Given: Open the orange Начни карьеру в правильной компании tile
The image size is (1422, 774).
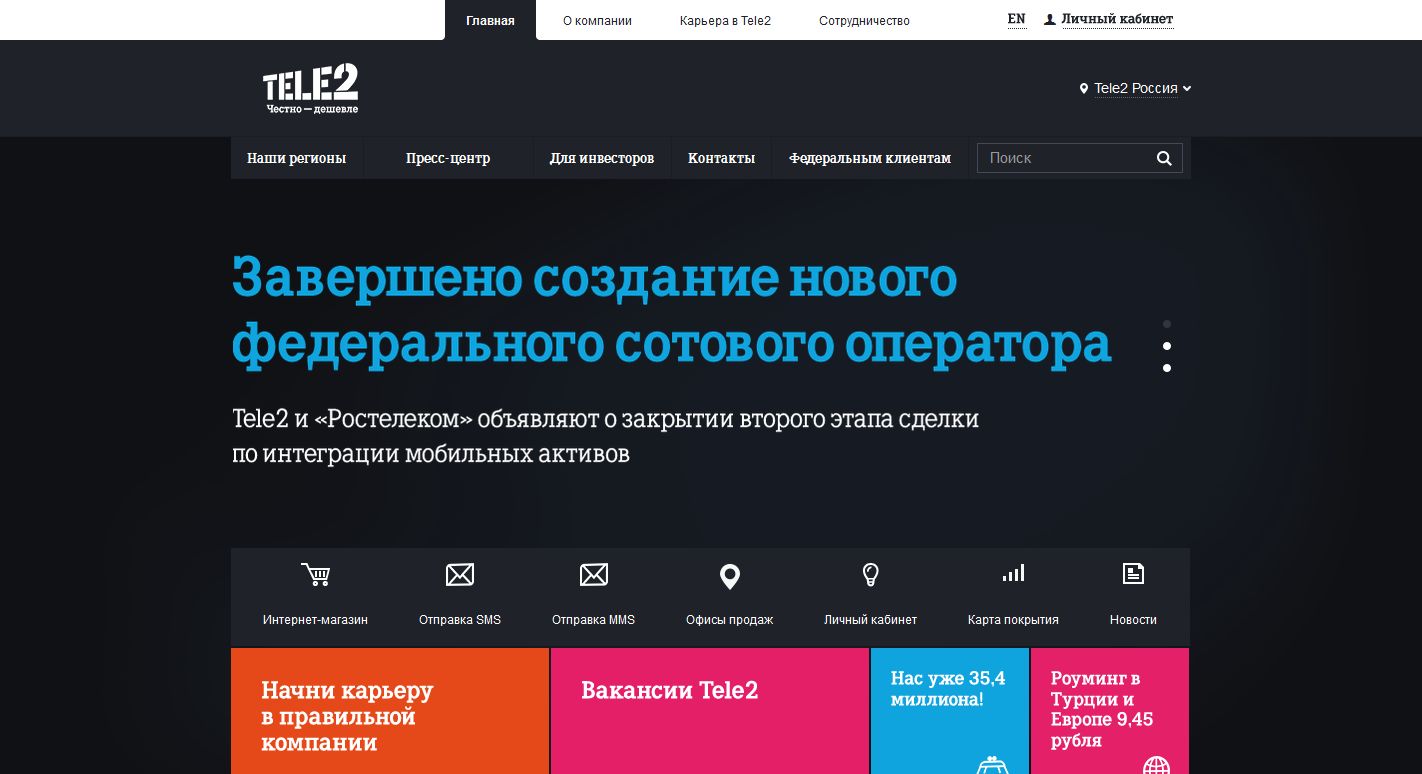Looking at the screenshot, I should (x=390, y=711).
